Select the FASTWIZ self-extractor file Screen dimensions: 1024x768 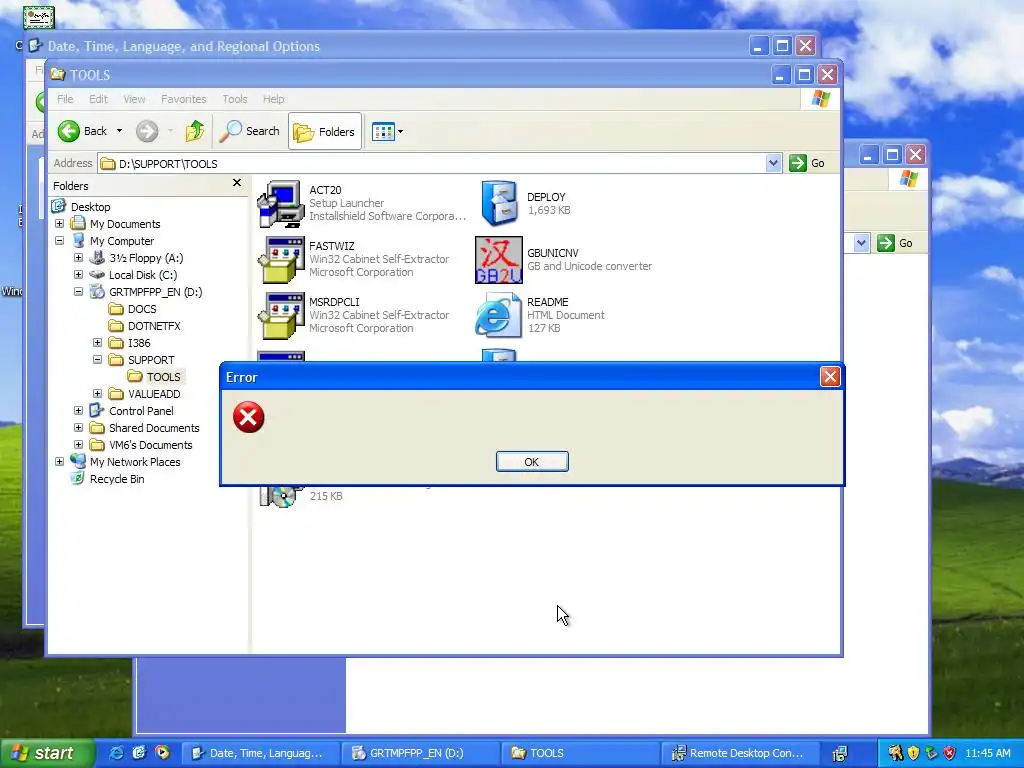(354, 259)
